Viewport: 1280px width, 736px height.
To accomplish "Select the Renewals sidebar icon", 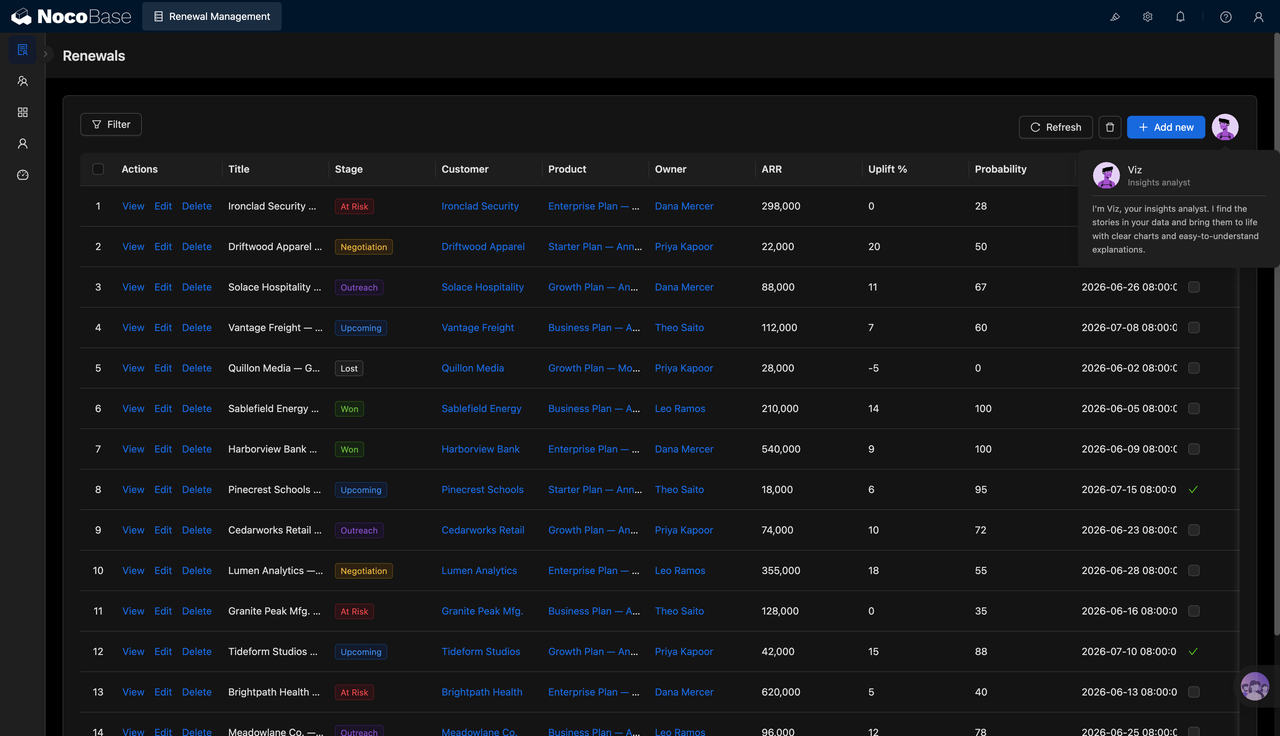I will 22,50.
